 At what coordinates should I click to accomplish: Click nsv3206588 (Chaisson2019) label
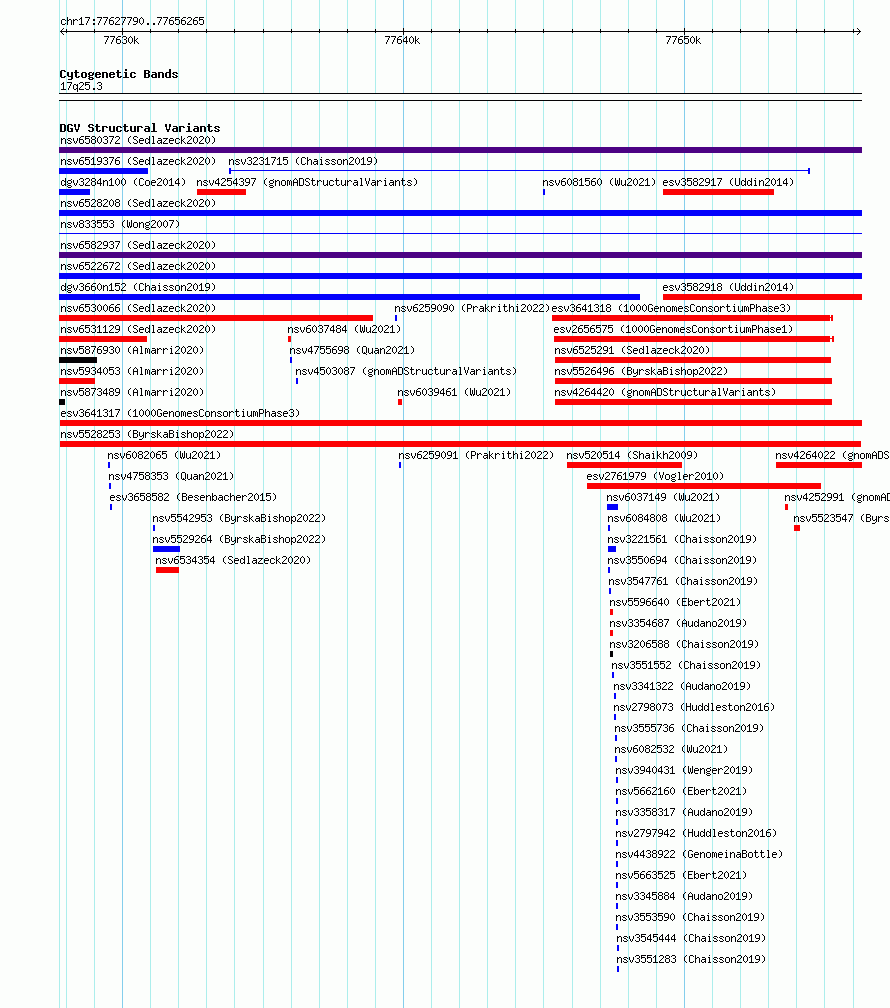[684, 644]
